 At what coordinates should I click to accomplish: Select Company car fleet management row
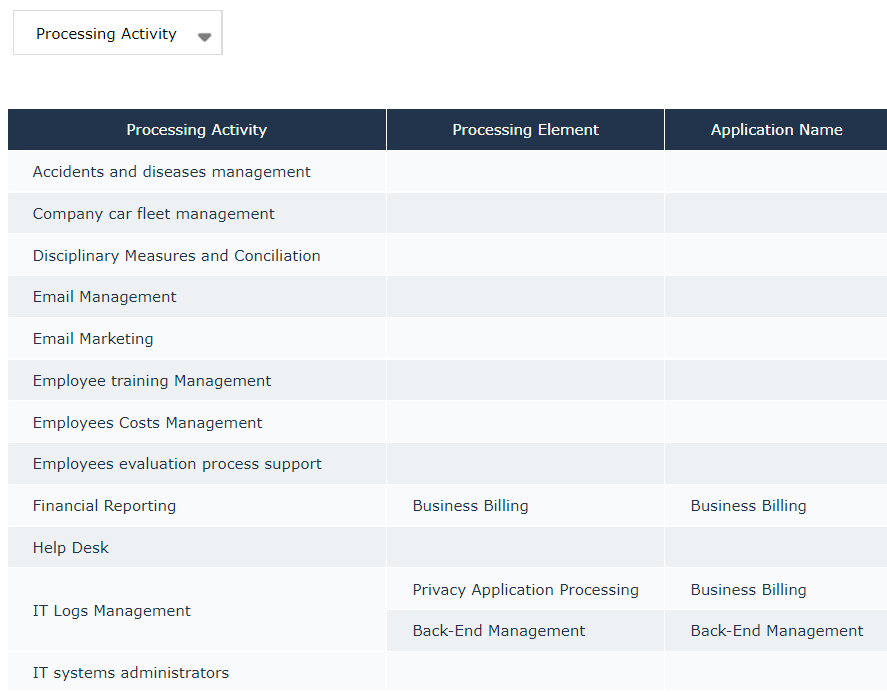click(x=153, y=214)
